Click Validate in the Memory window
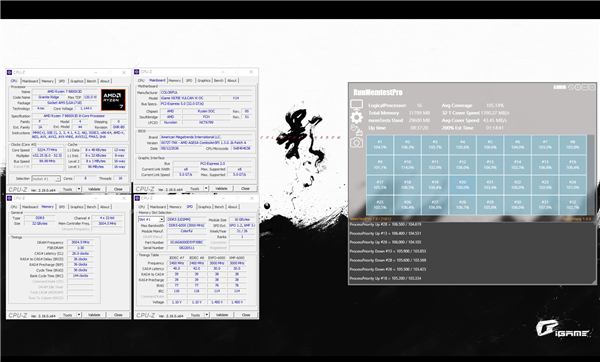Viewport: 600px width, 362px height. 94,315
